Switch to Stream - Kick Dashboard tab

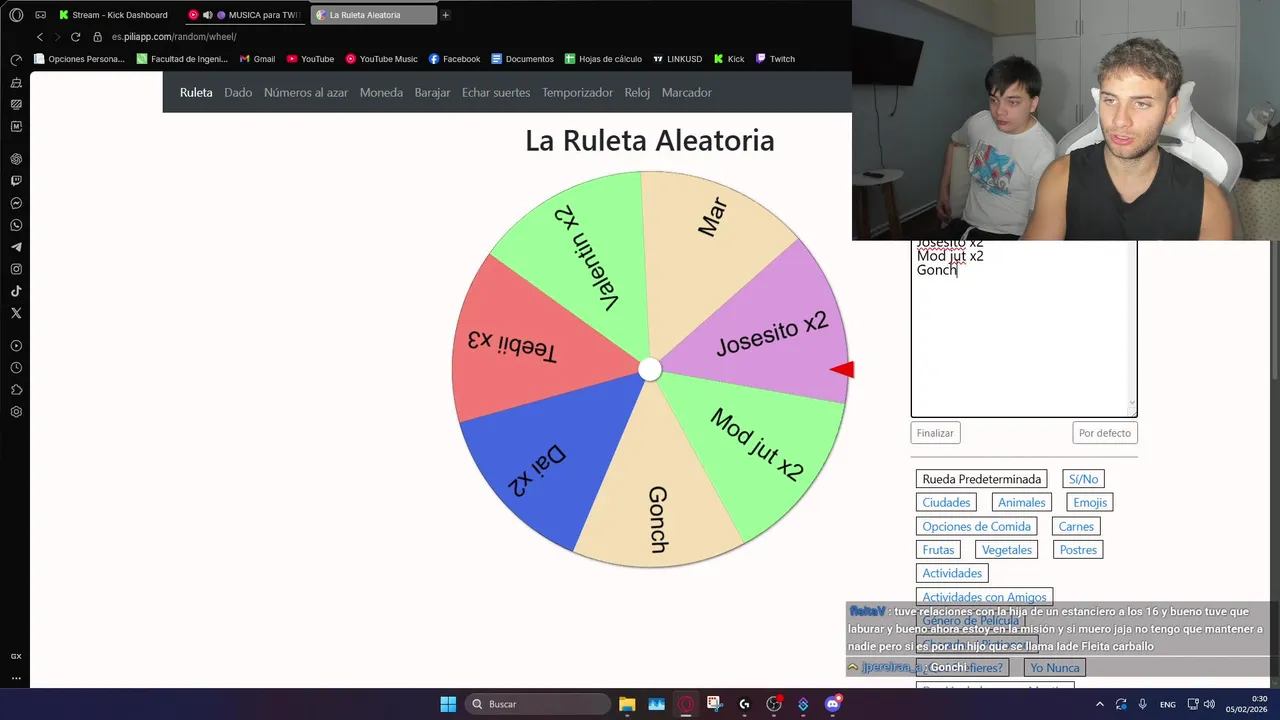click(113, 15)
